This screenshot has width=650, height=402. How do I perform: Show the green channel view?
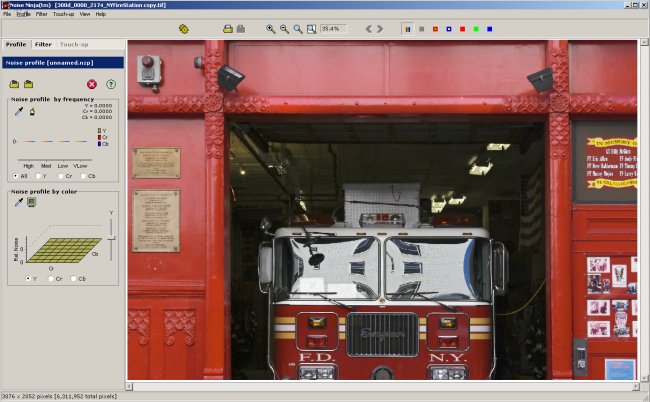coord(476,29)
